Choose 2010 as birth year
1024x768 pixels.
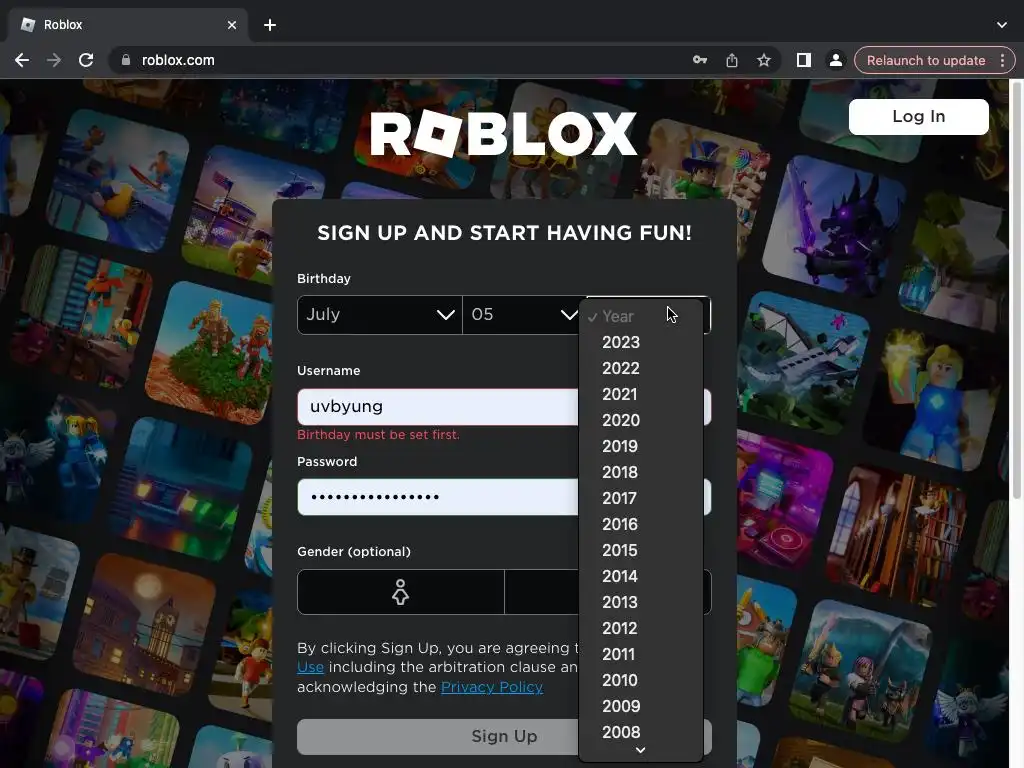click(641, 680)
